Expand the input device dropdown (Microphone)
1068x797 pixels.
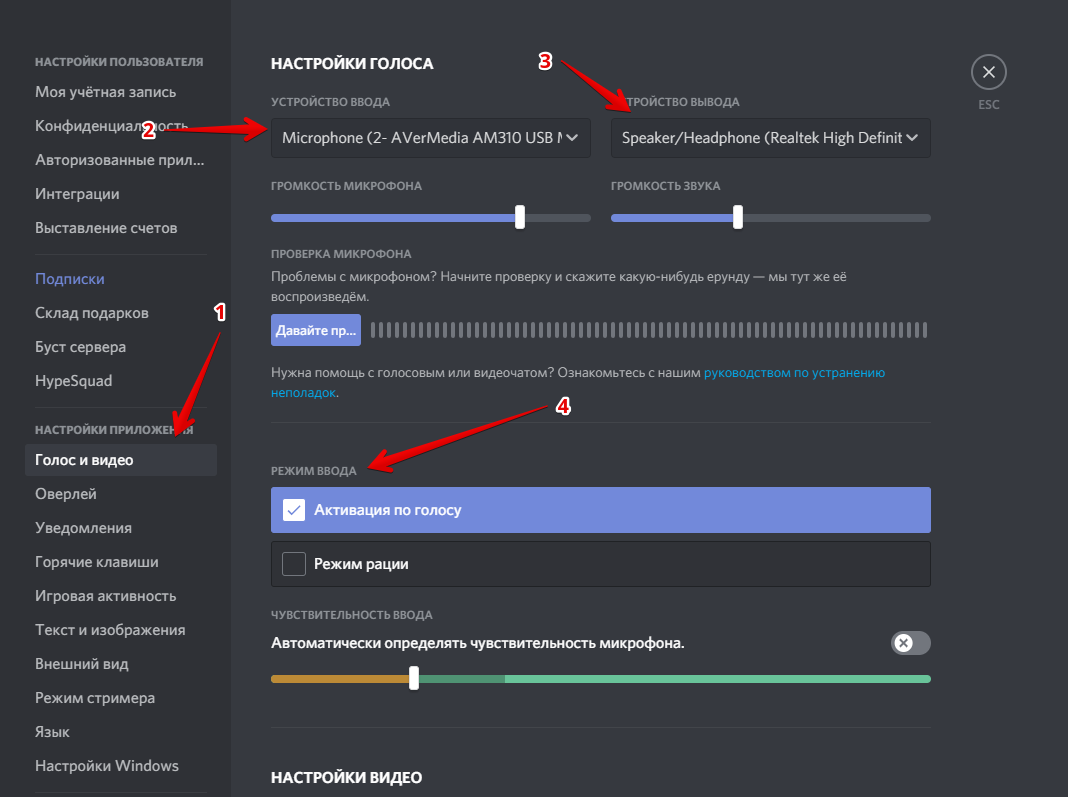(x=430, y=138)
